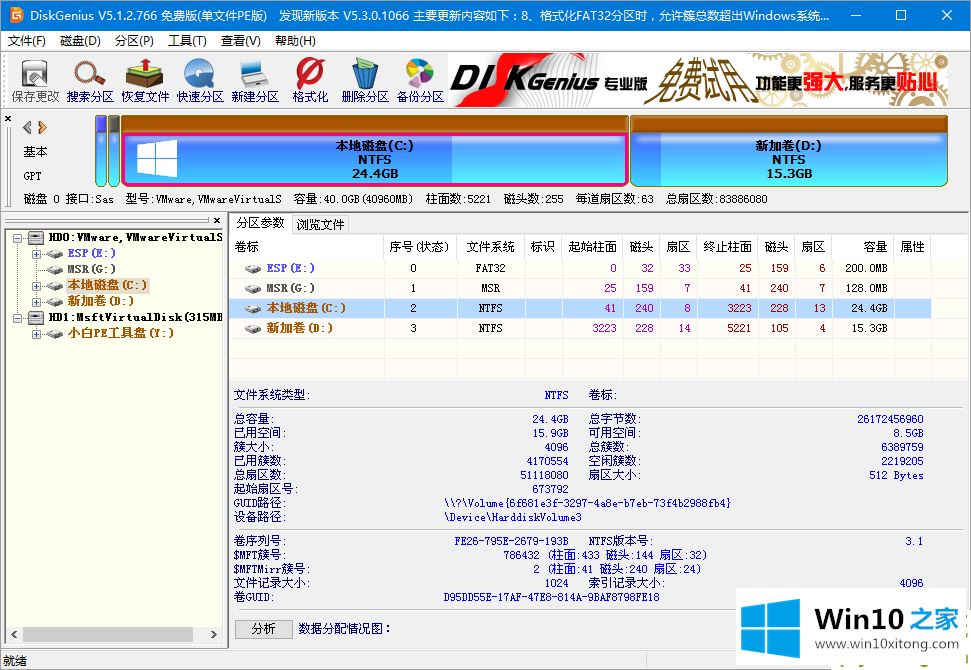Screen dimensions: 971x670
Task: Collapse the HD0:VMware disk node
Action: (x=18, y=238)
